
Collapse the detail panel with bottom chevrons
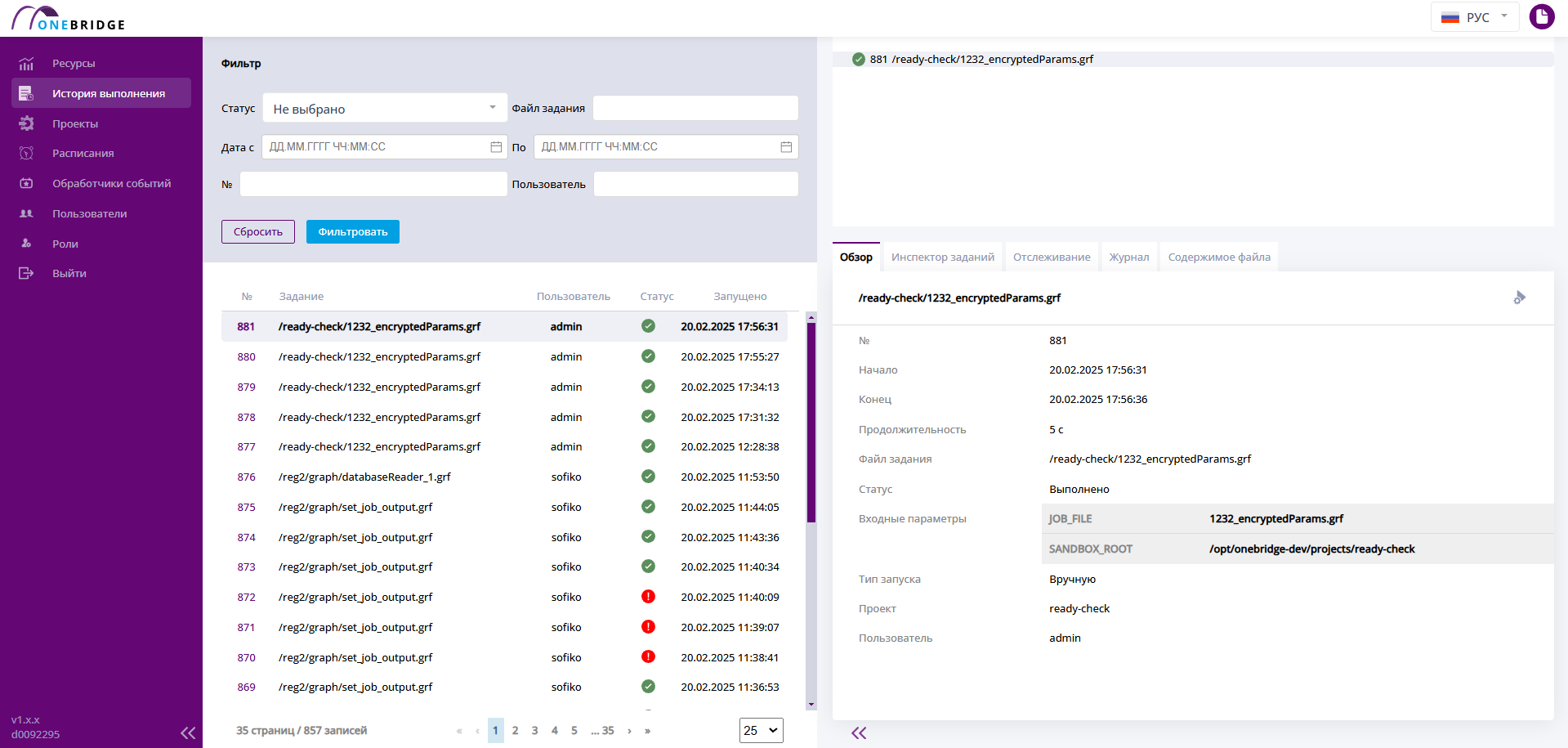pos(859,733)
